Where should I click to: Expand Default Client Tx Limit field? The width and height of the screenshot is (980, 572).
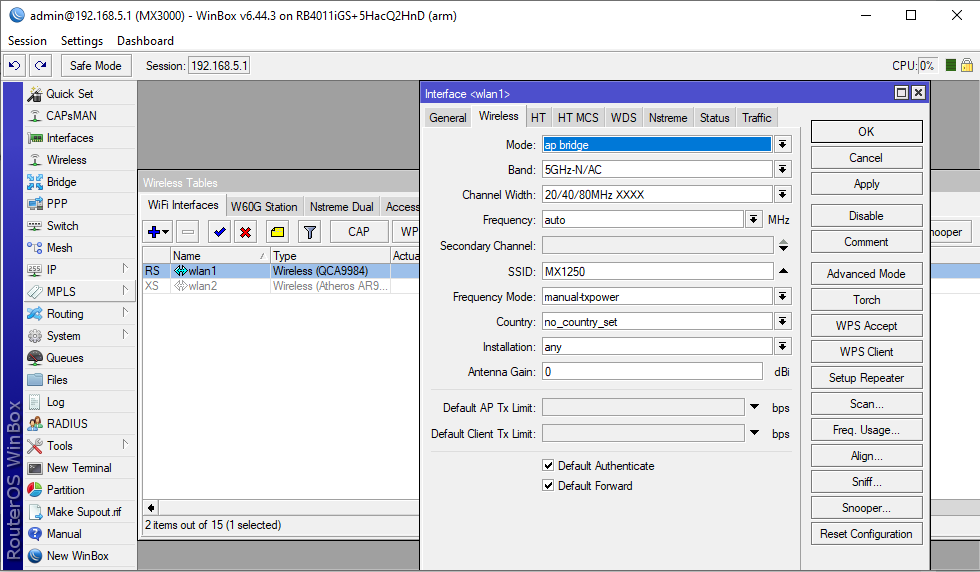click(754, 433)
